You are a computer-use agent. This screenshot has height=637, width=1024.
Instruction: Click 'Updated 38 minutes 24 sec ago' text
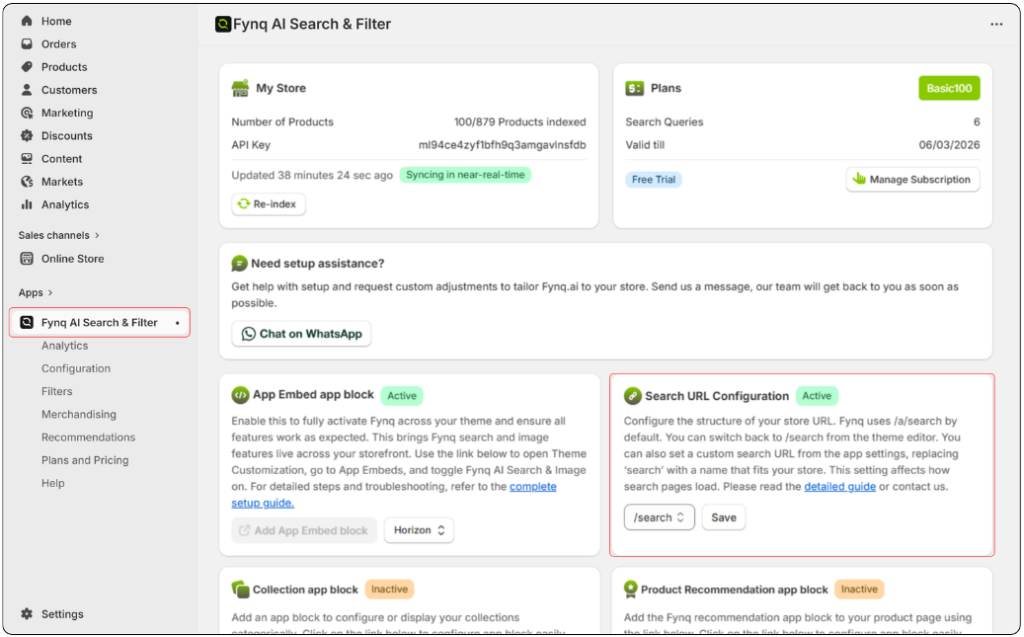tap(312, 175)
